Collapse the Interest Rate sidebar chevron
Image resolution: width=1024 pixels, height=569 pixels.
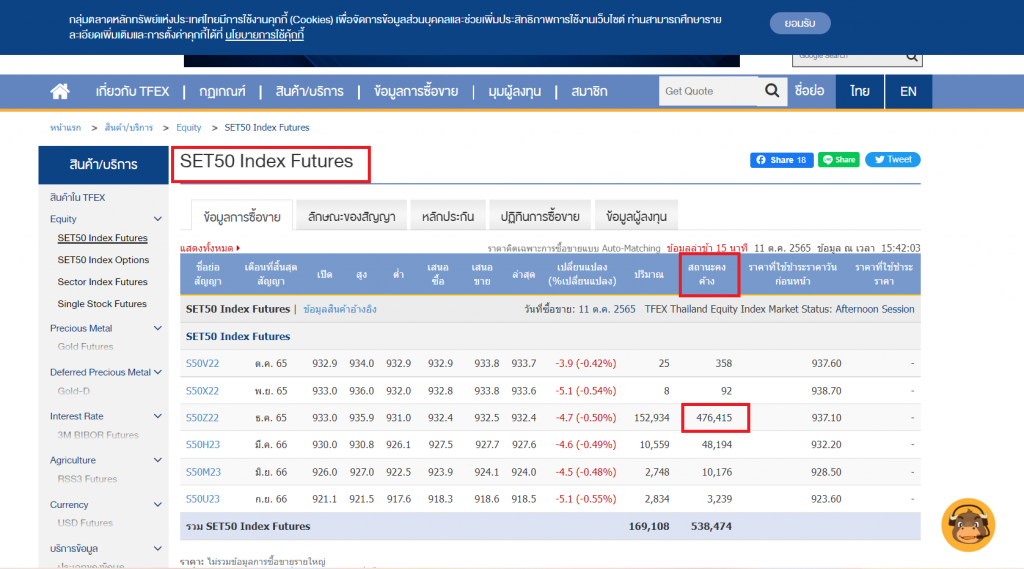157,416
